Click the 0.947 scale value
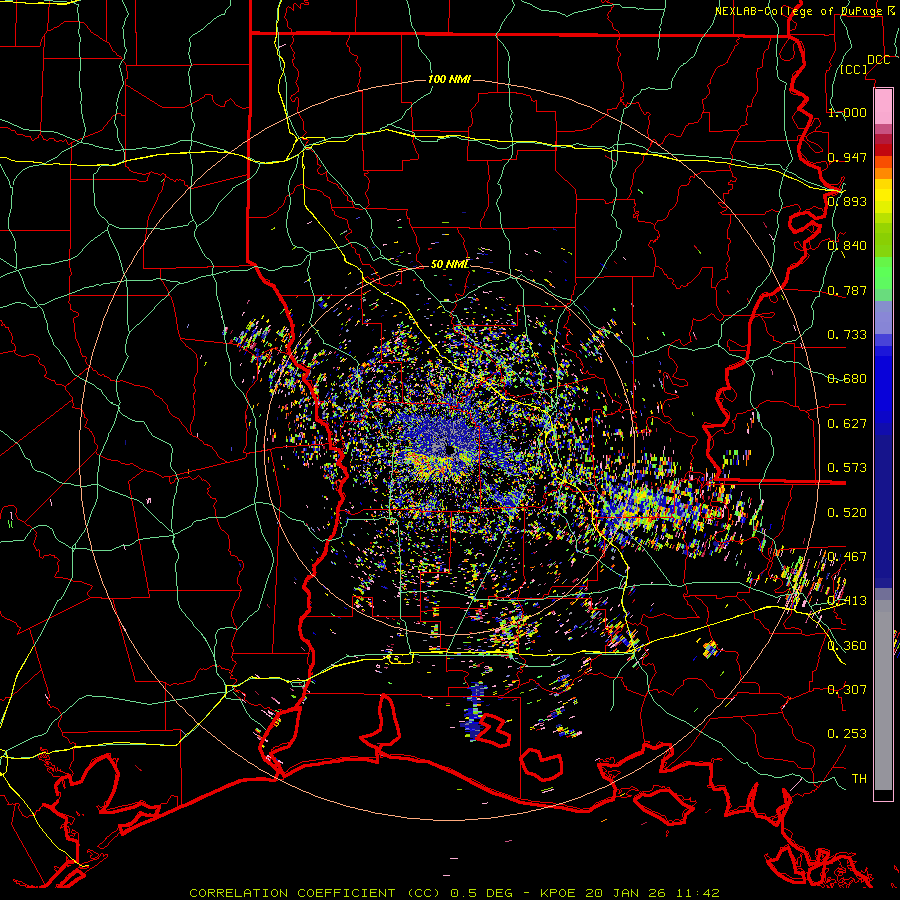 (x=847, y=157)
